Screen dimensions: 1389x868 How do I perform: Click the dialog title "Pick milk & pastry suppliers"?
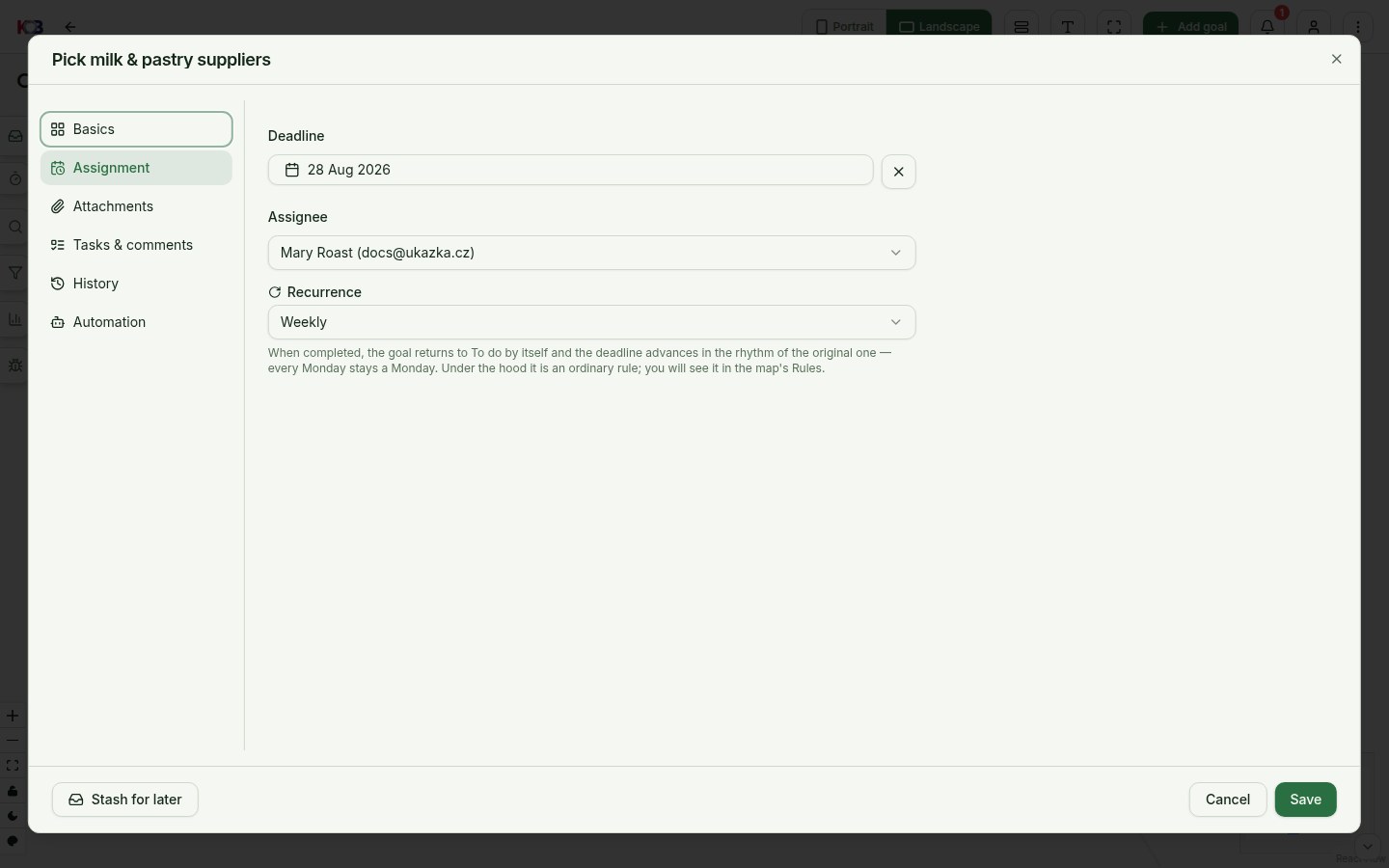point(161,60)
